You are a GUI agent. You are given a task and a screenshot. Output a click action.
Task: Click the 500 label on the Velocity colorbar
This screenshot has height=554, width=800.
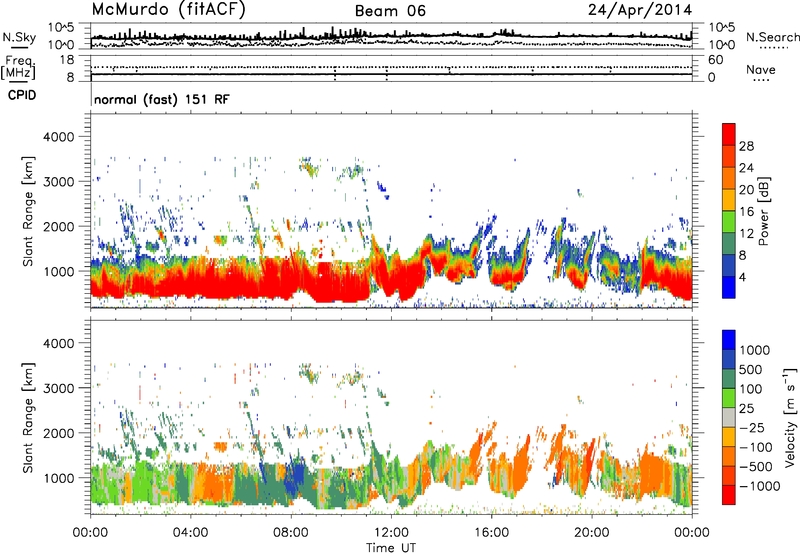point(751,369)
